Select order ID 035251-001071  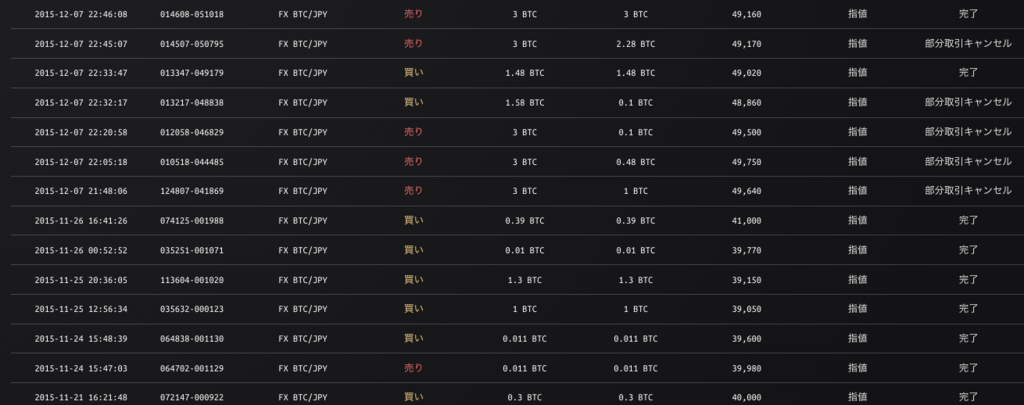[191, 250]
